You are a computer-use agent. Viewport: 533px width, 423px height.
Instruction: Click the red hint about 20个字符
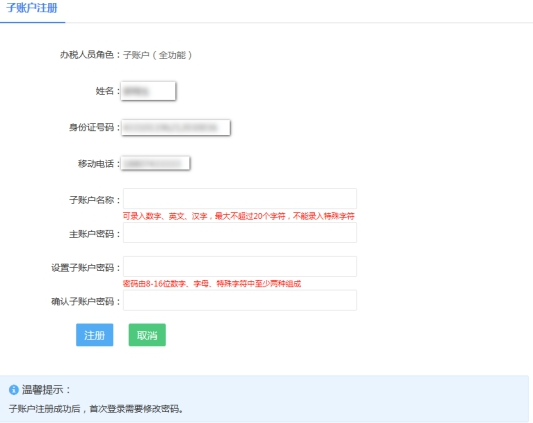(x=239, y=216)
